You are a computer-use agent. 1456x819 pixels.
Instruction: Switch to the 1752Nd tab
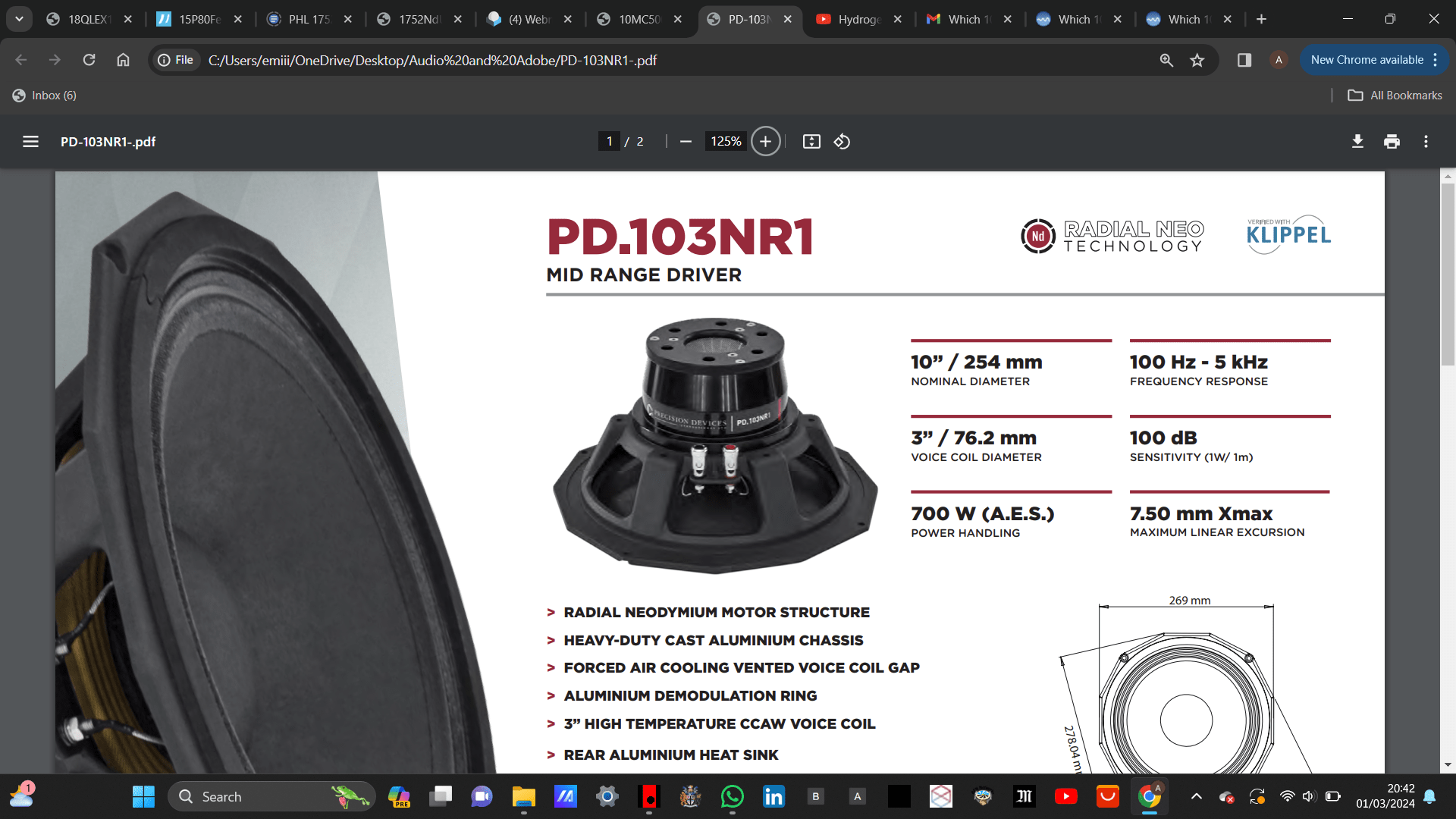(x=419, y=19)
